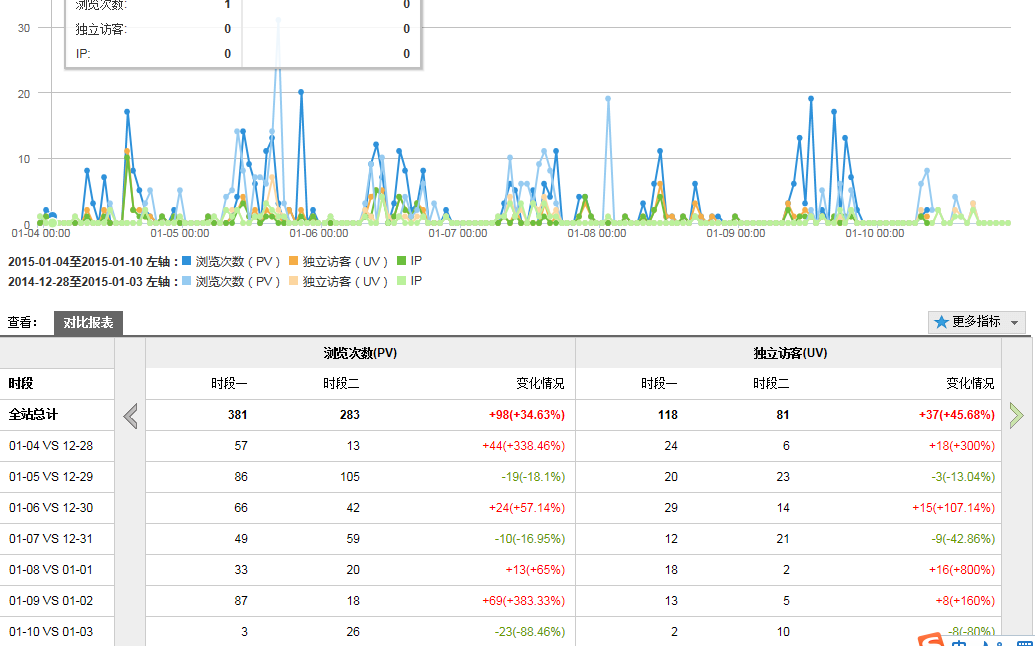The image size is (1035, 646).
Task: Show next metric columns with right arrow
Action: pos(1017,415)
